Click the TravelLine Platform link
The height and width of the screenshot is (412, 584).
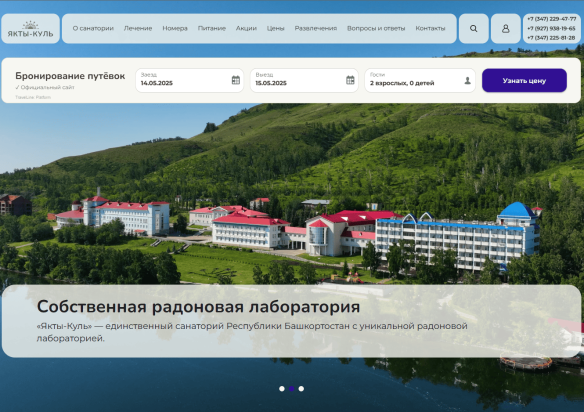(33, 97)
